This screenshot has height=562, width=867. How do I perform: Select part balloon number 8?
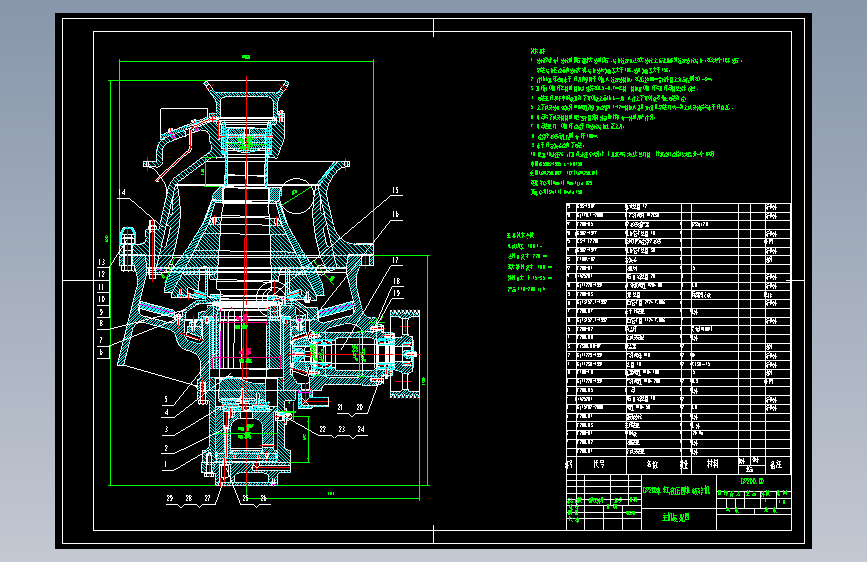point(101,323)
